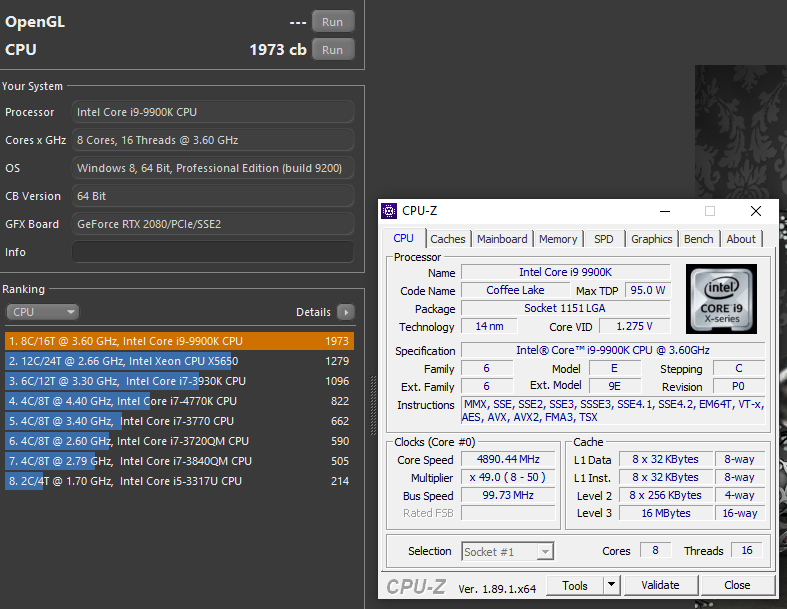Click the Intel Core i9 X-series logo

point(721,299)
